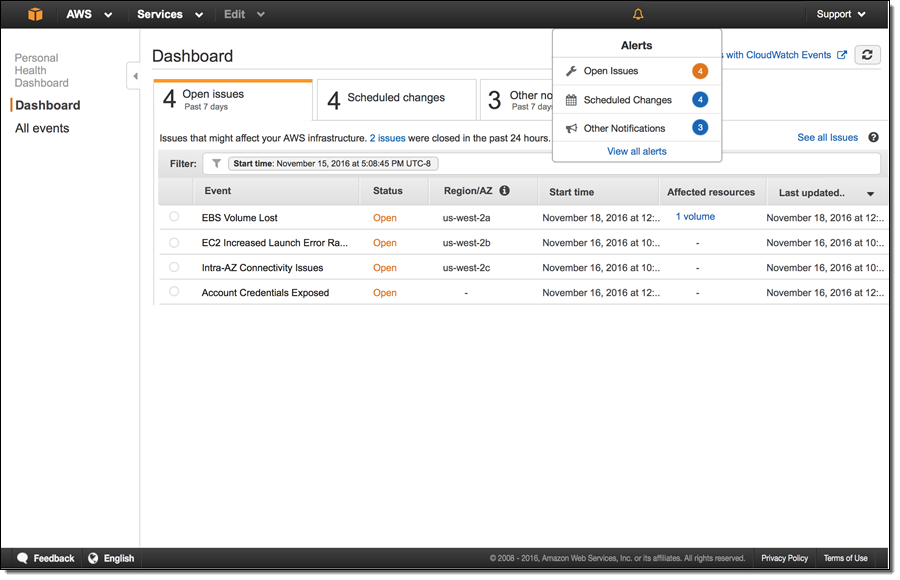The height and width of the screenshot is (580, 900).
Task: Select EC2 Increased Launch Error radio button
Action: [174, 242]
